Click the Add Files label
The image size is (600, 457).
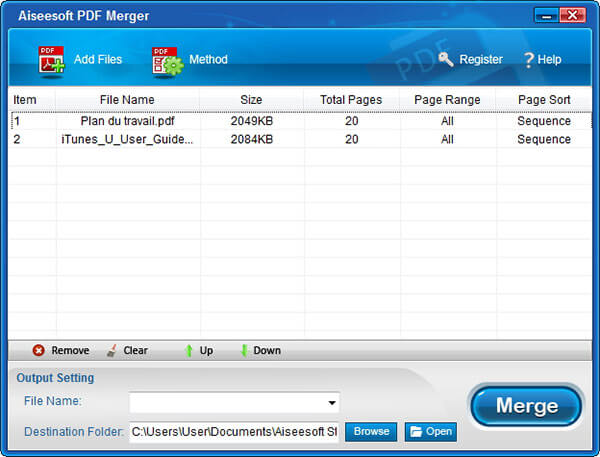[98, 59]
